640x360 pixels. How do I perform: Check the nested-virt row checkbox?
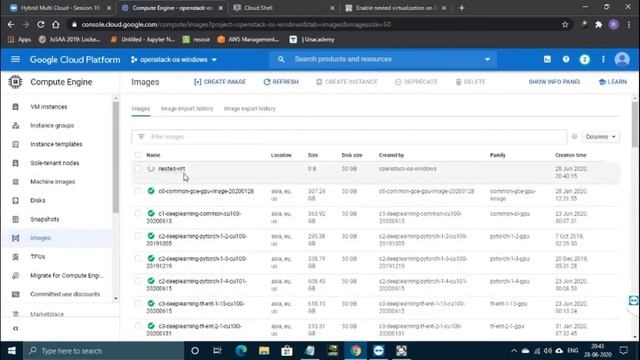138,169
